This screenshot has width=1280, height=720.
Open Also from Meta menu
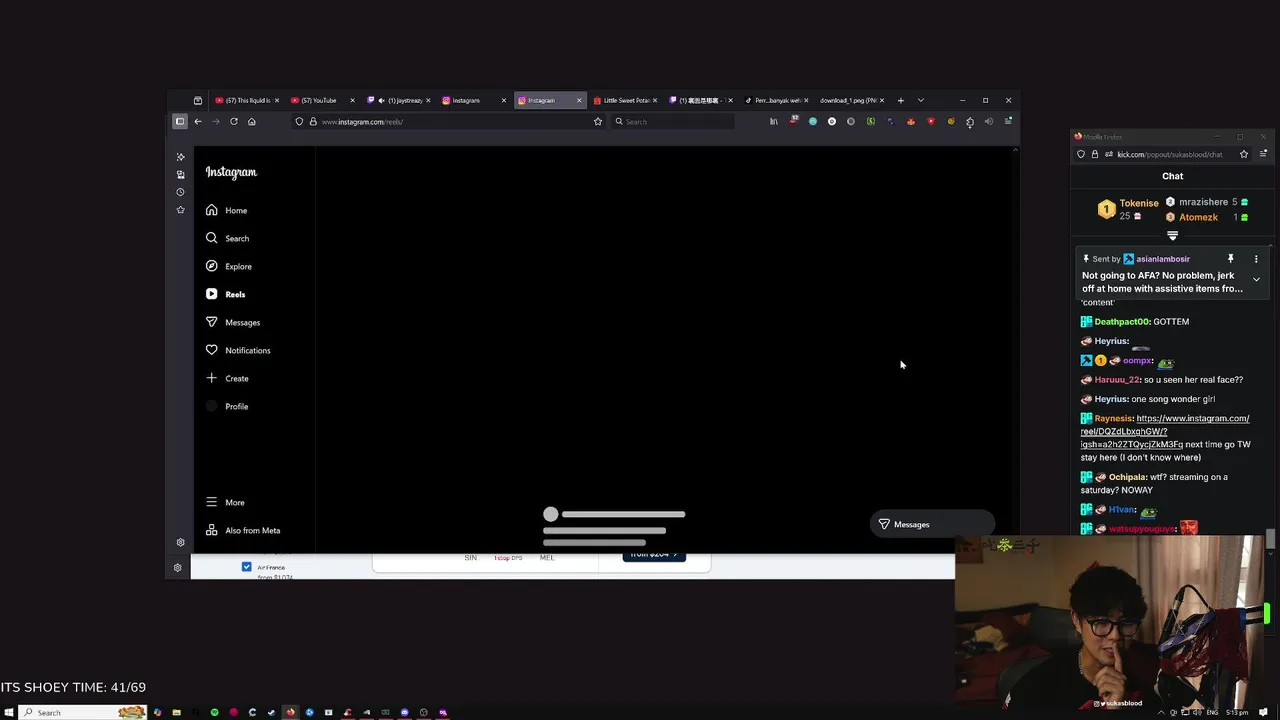[x=243, y=530]
